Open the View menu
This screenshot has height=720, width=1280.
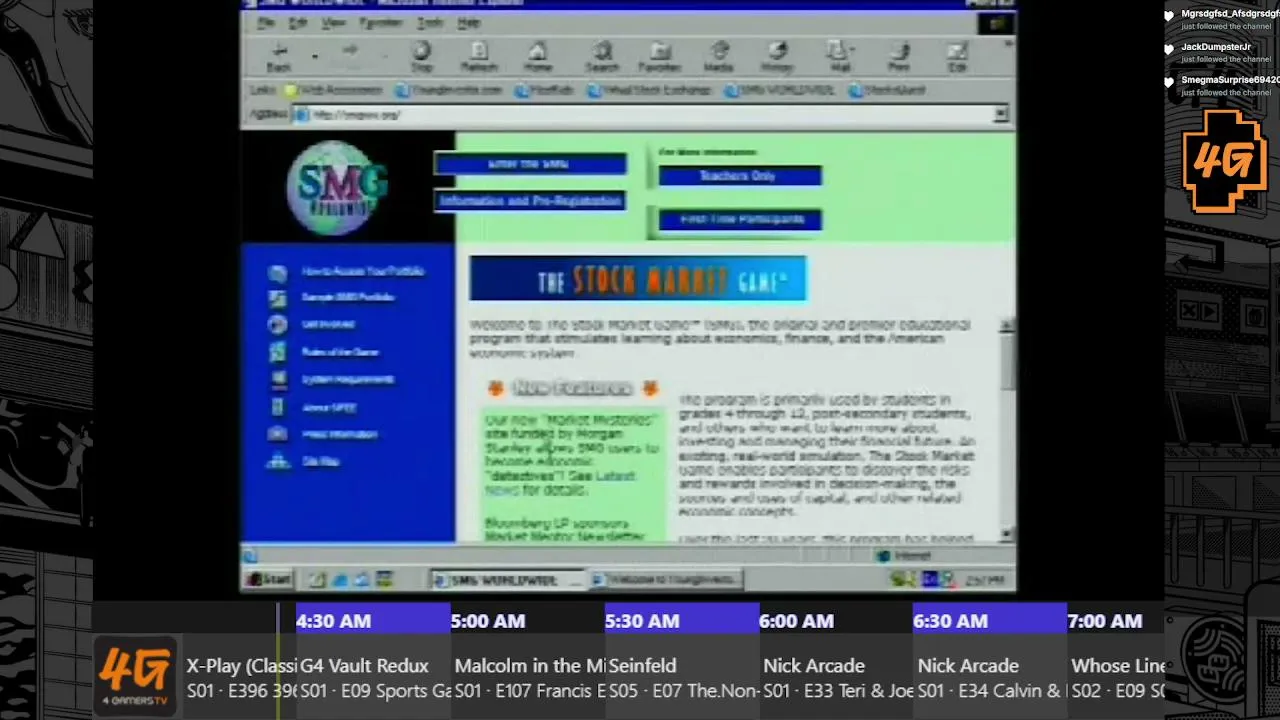[x=333, y=22]
